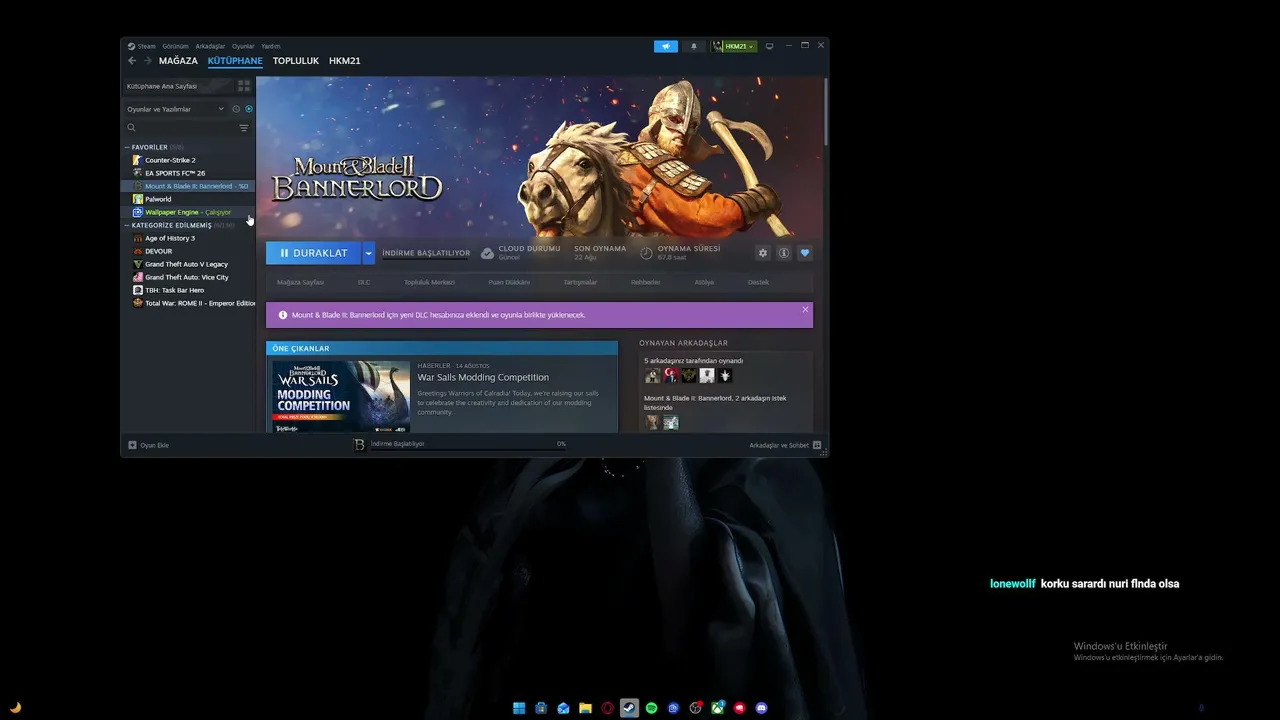Viewport: 1280px width, 720px height.
Task: Go back with the left arrow icon
Action: click(132, 61)
